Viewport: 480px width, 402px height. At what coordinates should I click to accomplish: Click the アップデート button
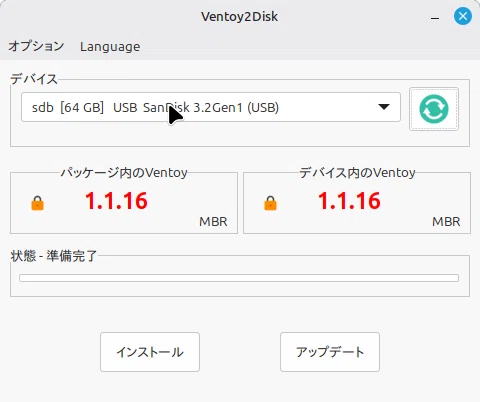(330, 352)
